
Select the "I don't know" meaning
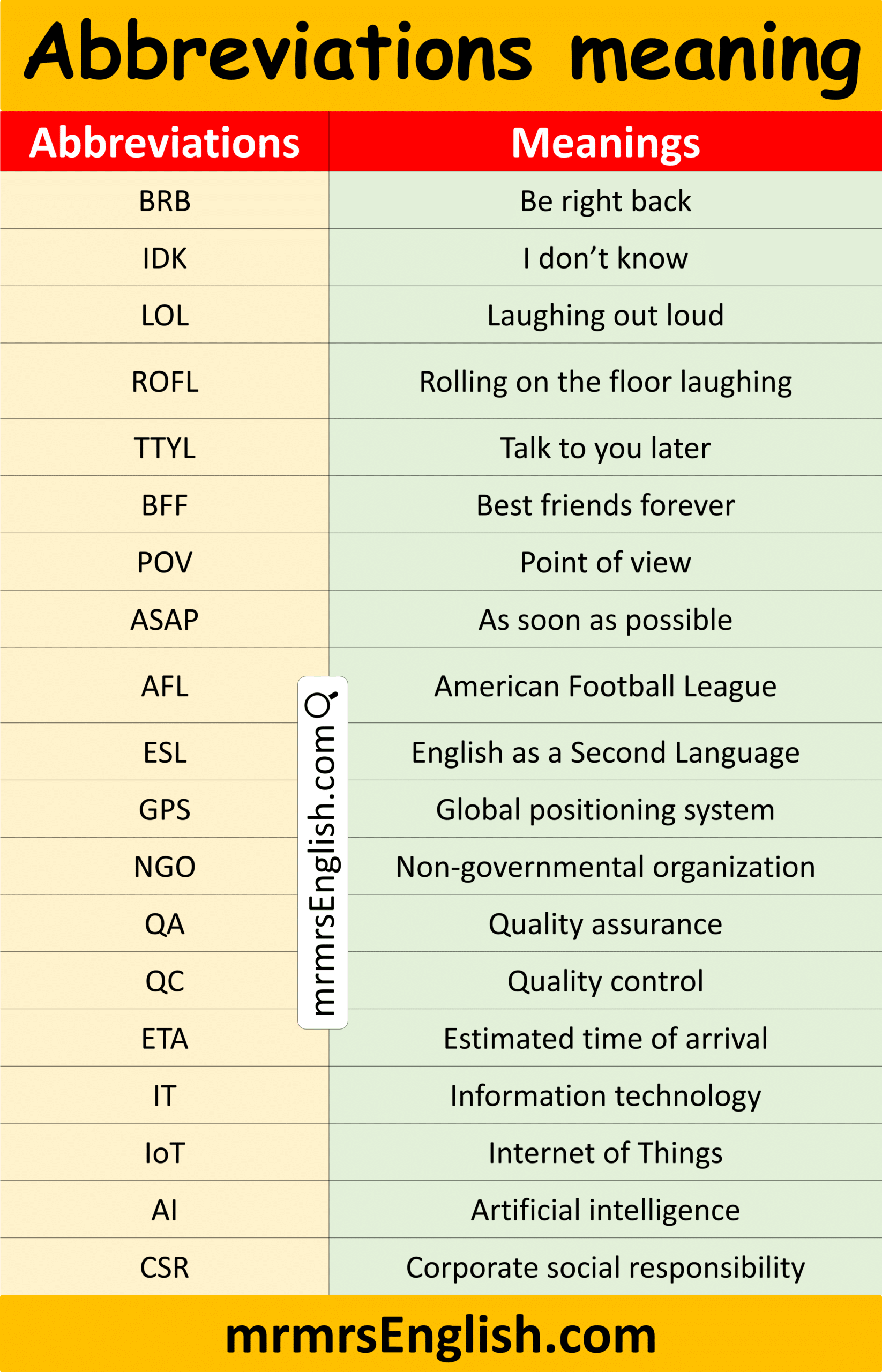(x=606, y=258)
